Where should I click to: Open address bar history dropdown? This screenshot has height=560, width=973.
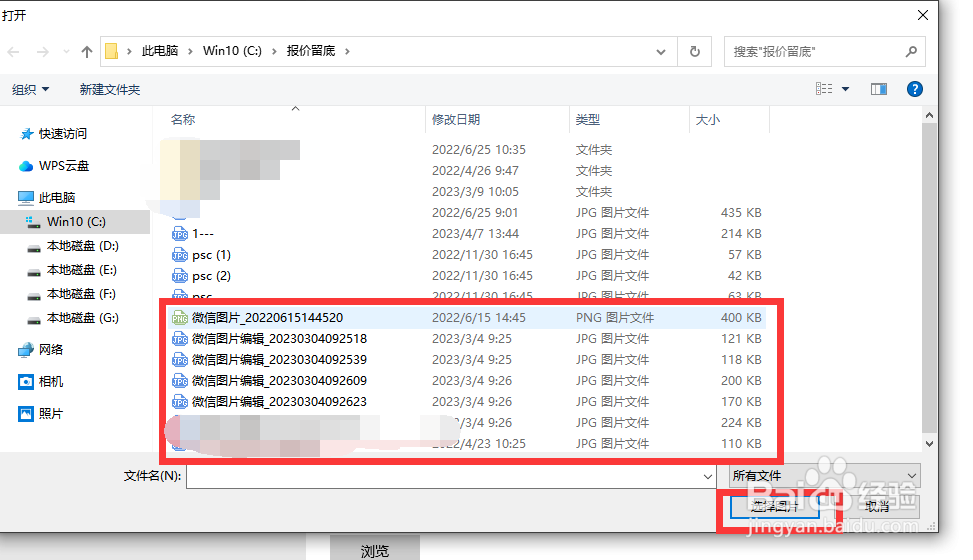tap(661, 52)
